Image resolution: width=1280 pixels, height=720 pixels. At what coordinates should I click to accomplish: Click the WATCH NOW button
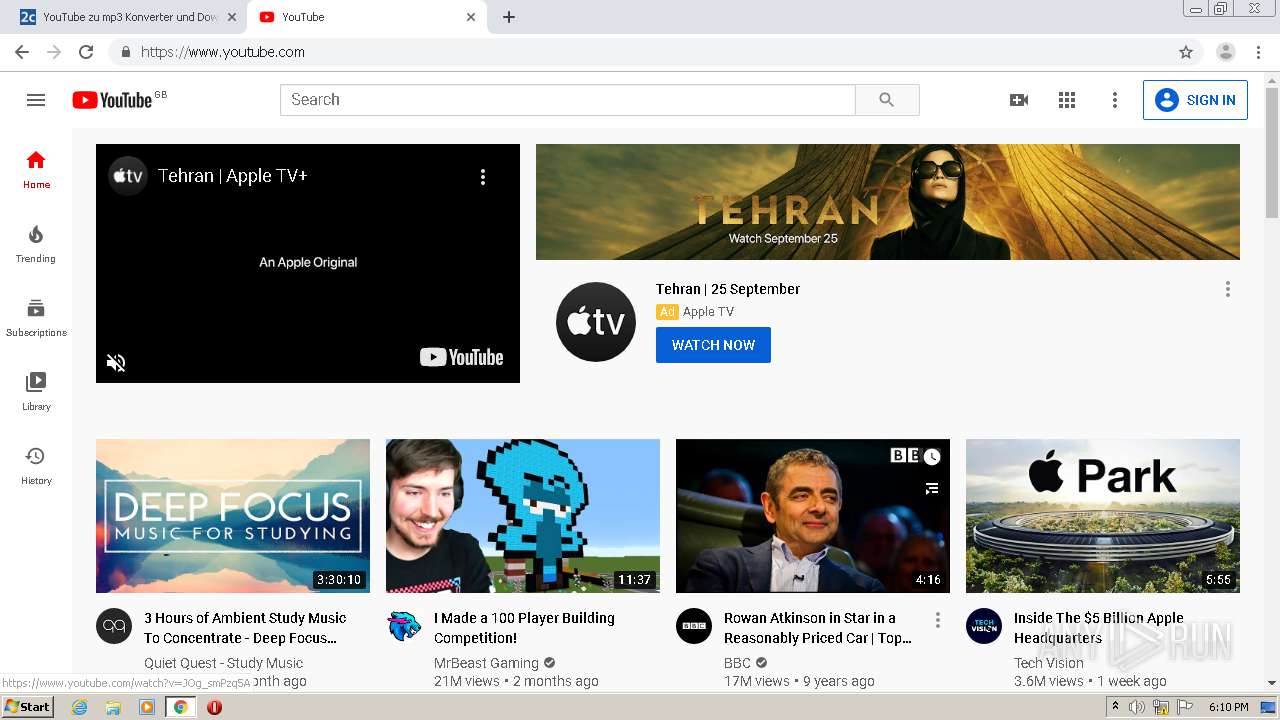713,345
